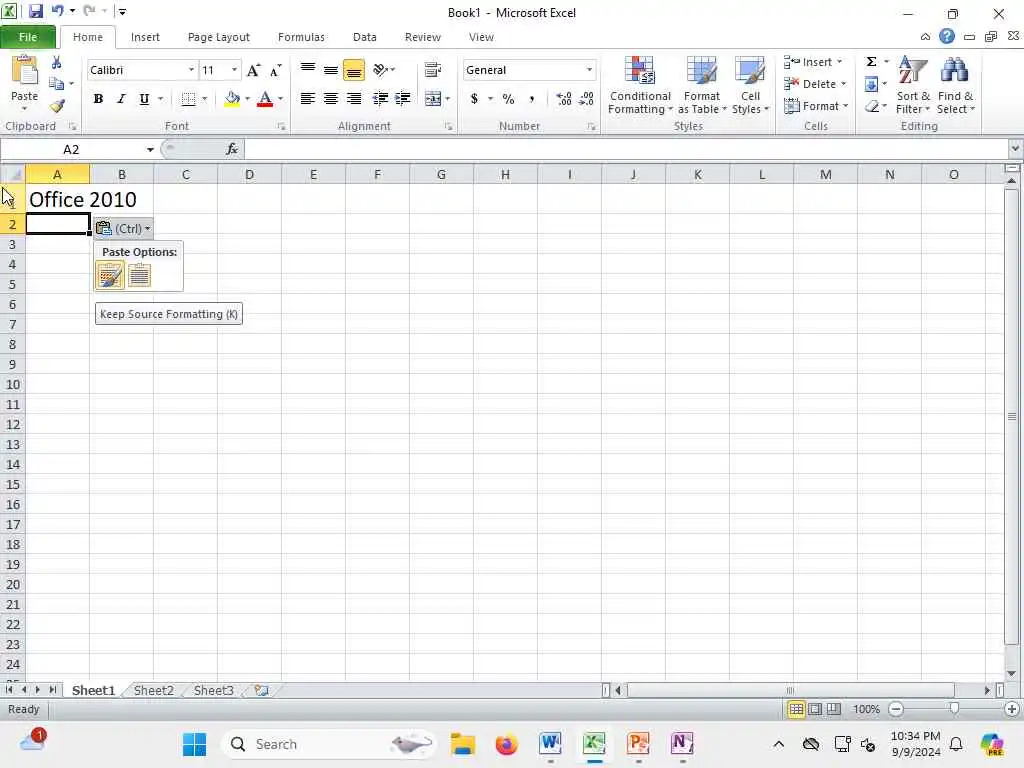This screenshot has width=1024, height=768.
Task: Toggle Underline formatting
Action: (x=144, y=99)
